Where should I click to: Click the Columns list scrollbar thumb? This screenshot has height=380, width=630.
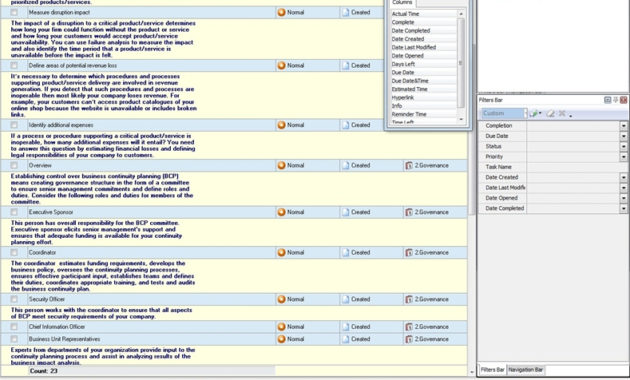click(x=461, y=63)
